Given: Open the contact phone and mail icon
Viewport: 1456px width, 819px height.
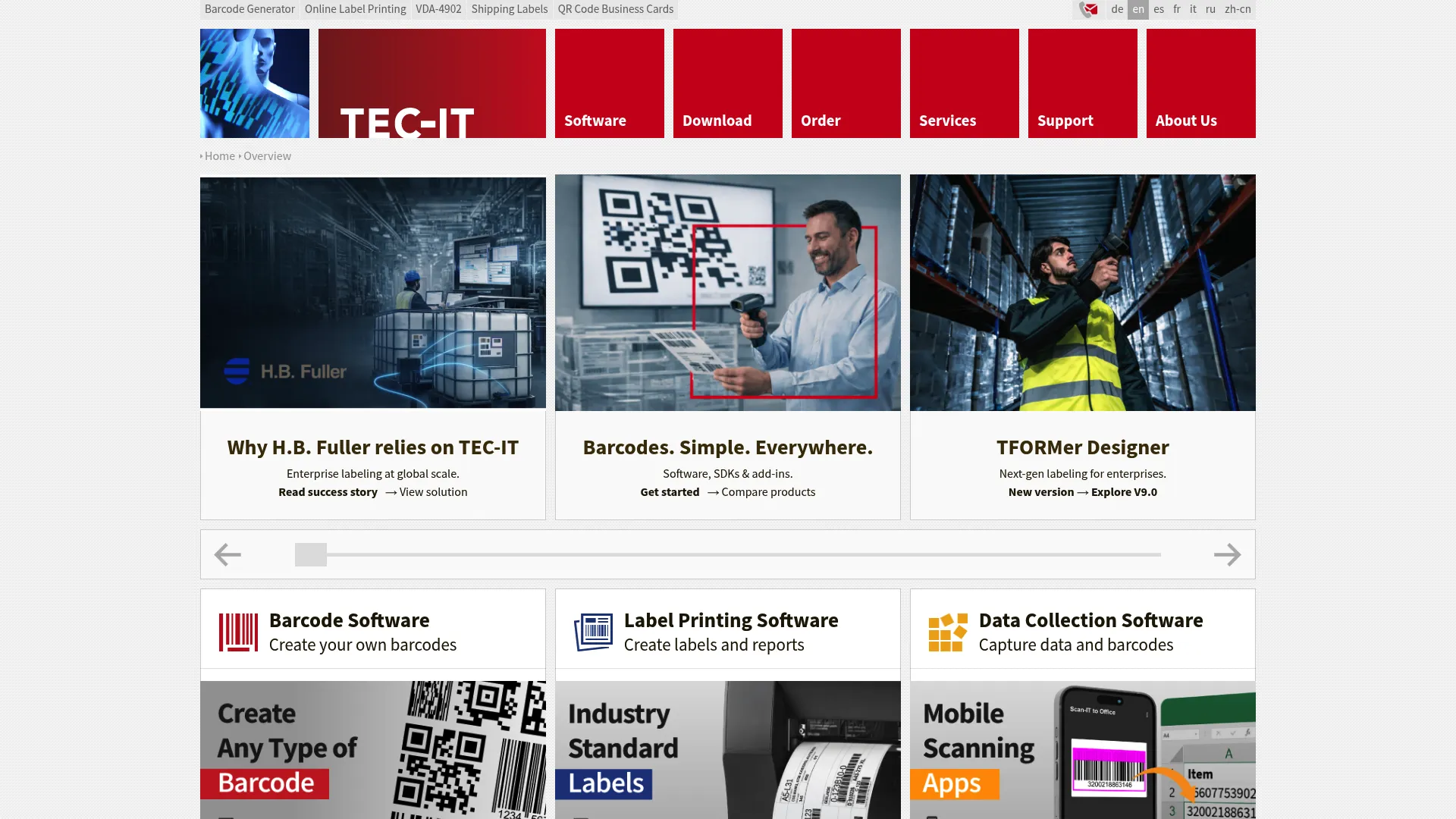Looking at the screenshot, I should [x=1089, y=9].
